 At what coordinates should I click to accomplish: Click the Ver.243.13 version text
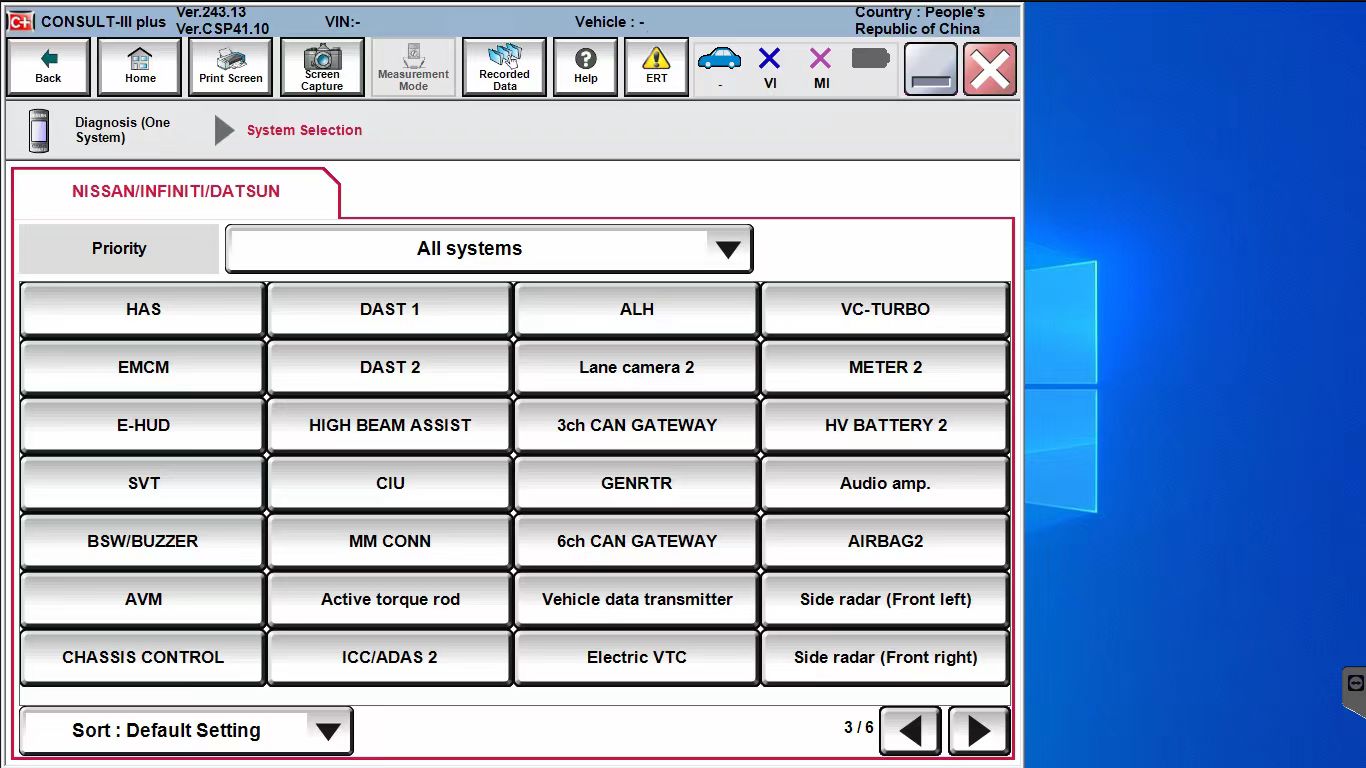211,12
